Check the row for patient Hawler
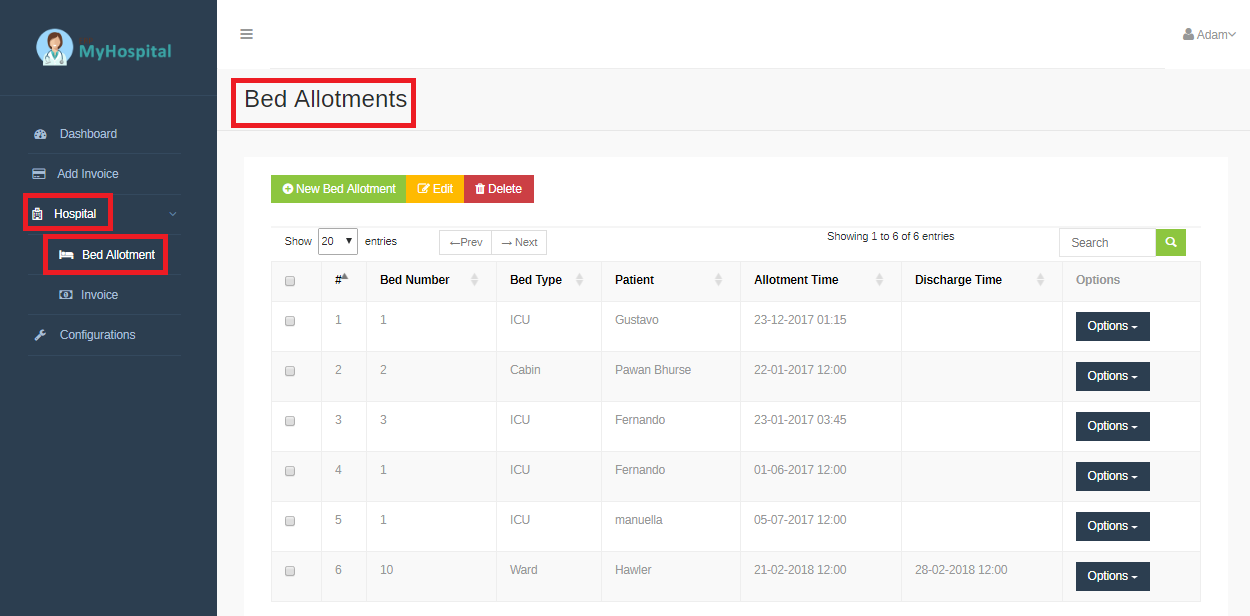Viewport: 1250px width, 616px height. click(x=290, y=571)
